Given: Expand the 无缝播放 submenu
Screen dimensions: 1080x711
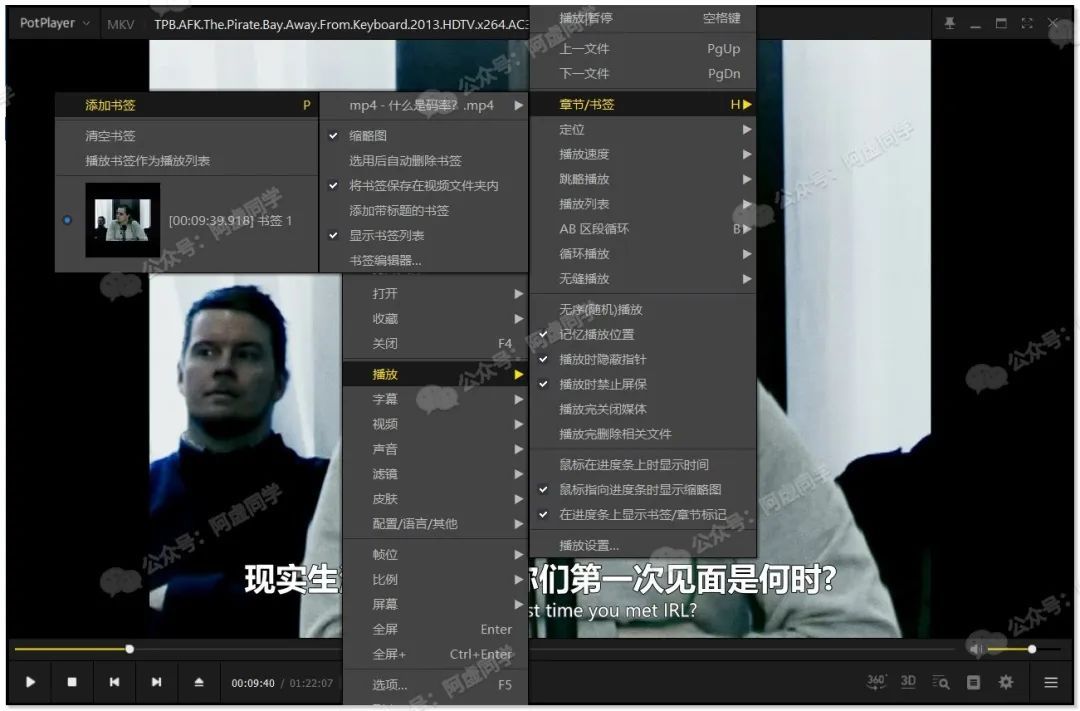Looking at the screenshot, I should click(x=643, y=278).
